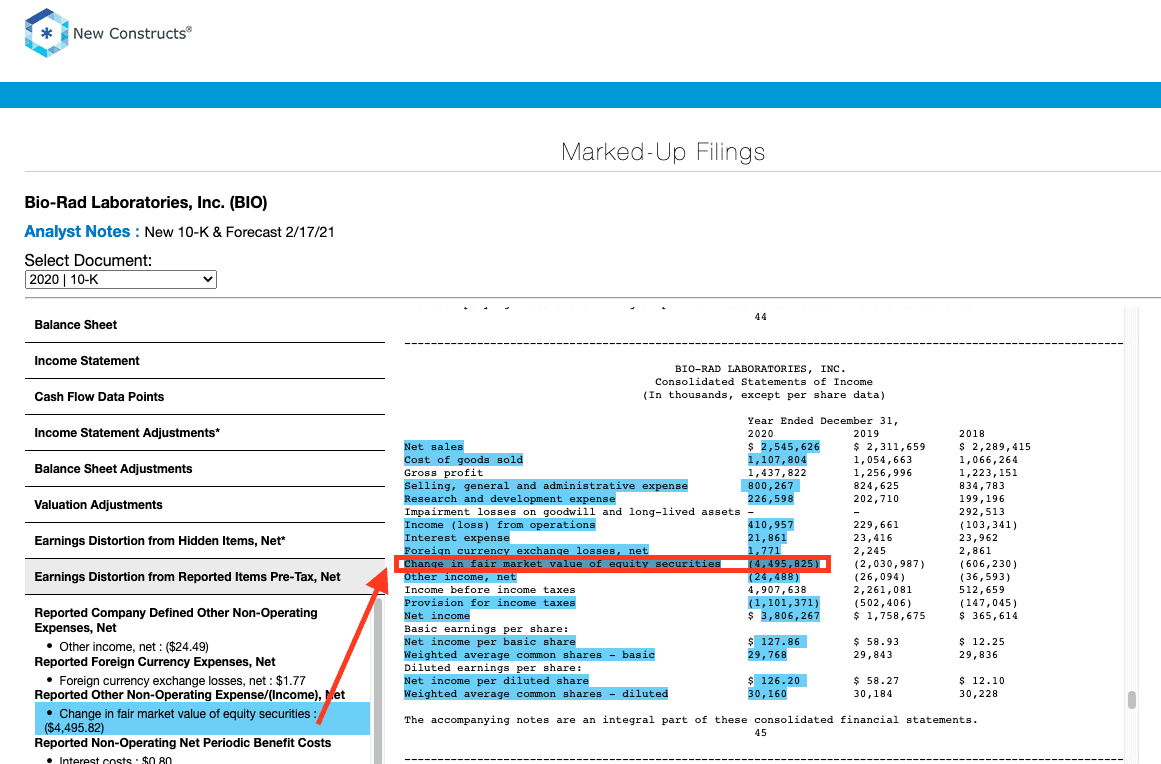This screenshot has width=1161, height=764.
Task: Click the 'Marked-Up Filings' page heading
Action: click(663, 152)
